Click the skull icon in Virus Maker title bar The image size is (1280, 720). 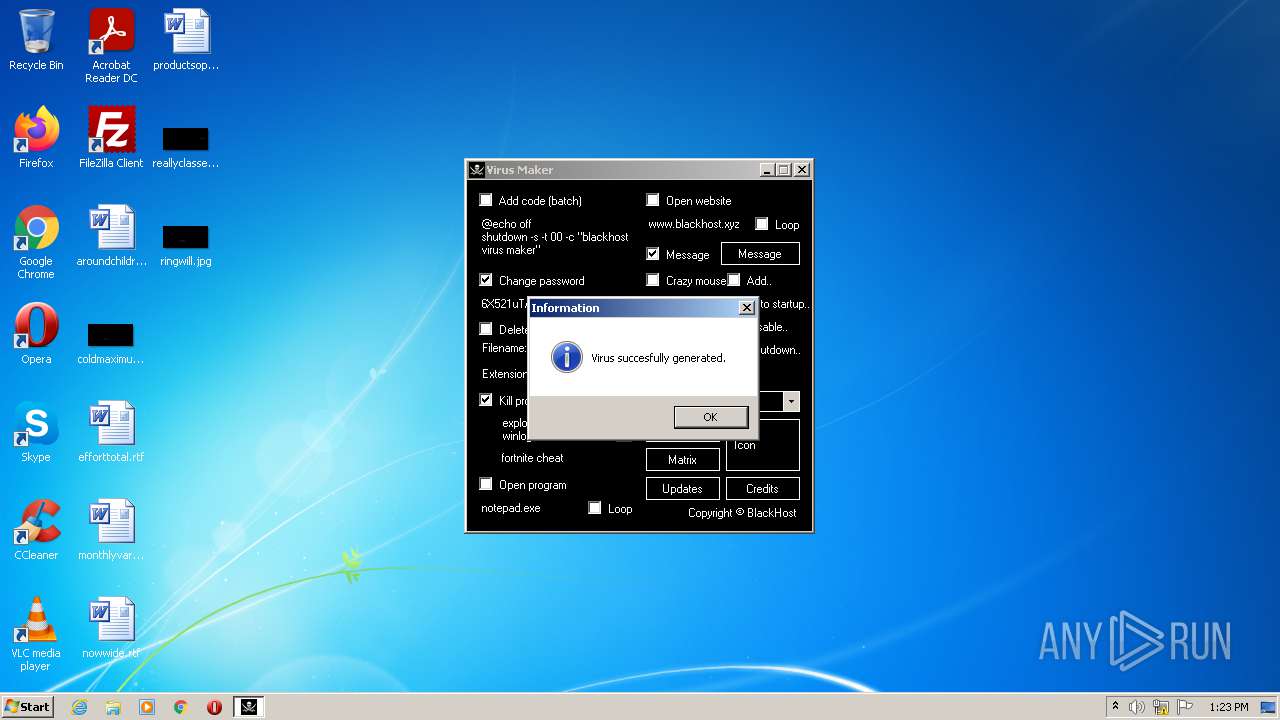pos(477,170)
